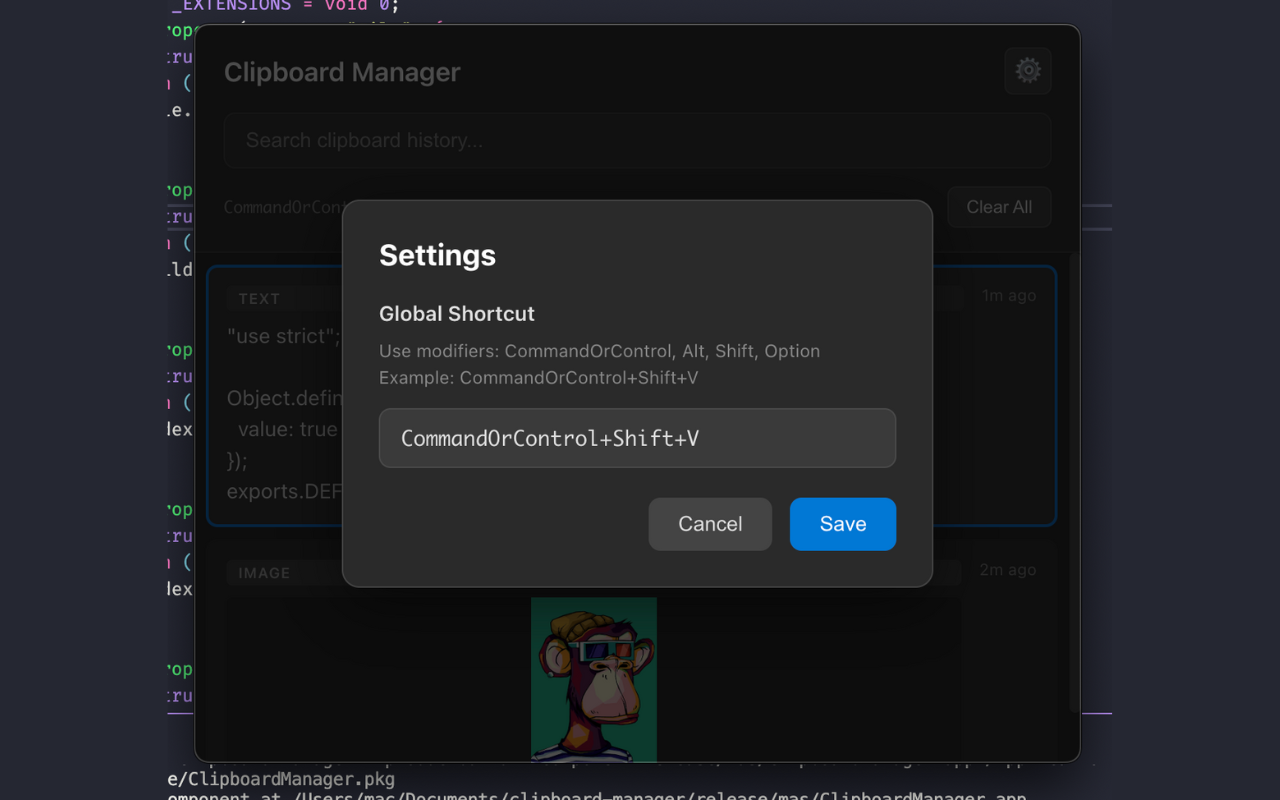Click the TEXT type badge
Viewport: 1280px width, 800px height.
(259, 298)
